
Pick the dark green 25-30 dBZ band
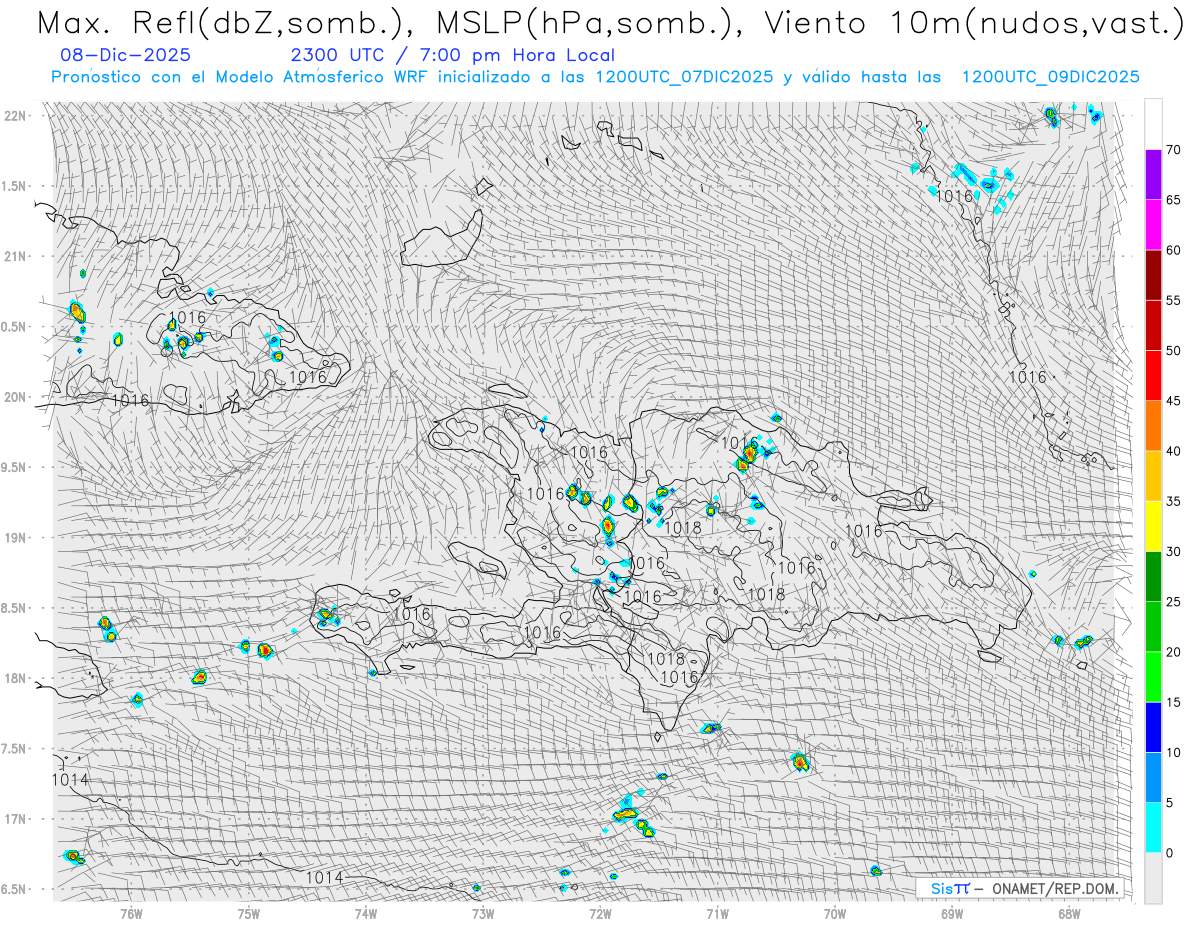pyautogui.click(x=1153, y=577)
